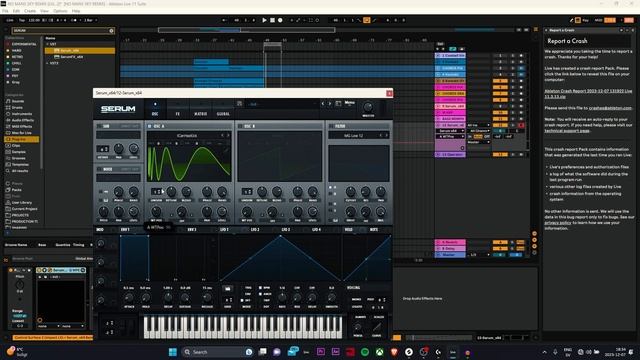Open the Ableton crash report zip link
Image resolution: width=640 pixels, height=360 pixels.
click(x=588, y=94)
